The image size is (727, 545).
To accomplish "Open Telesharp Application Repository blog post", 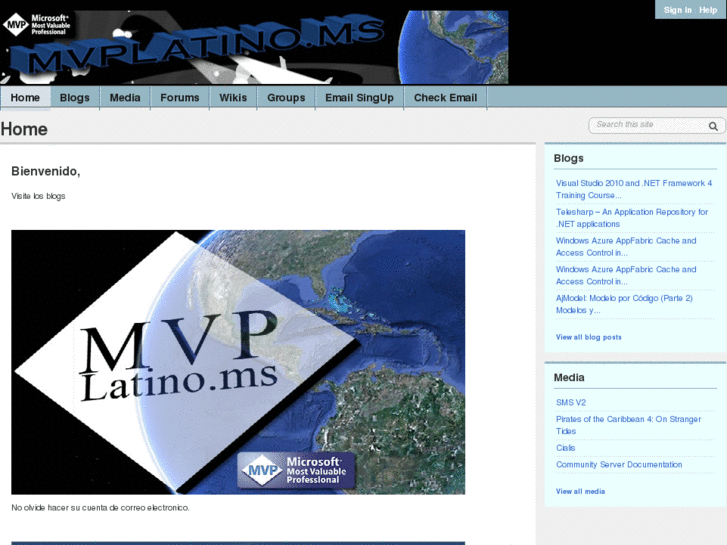I will pos(632,218).
